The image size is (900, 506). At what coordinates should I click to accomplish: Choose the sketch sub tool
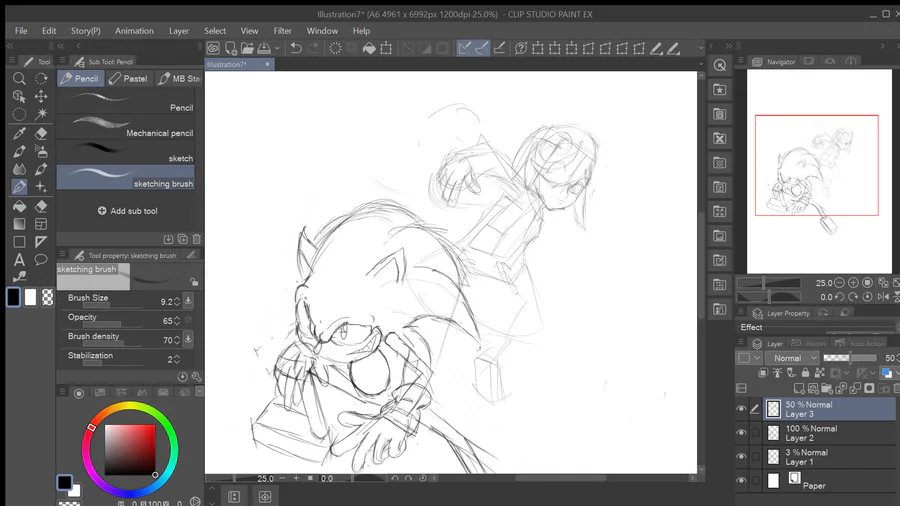coord(126,152)
